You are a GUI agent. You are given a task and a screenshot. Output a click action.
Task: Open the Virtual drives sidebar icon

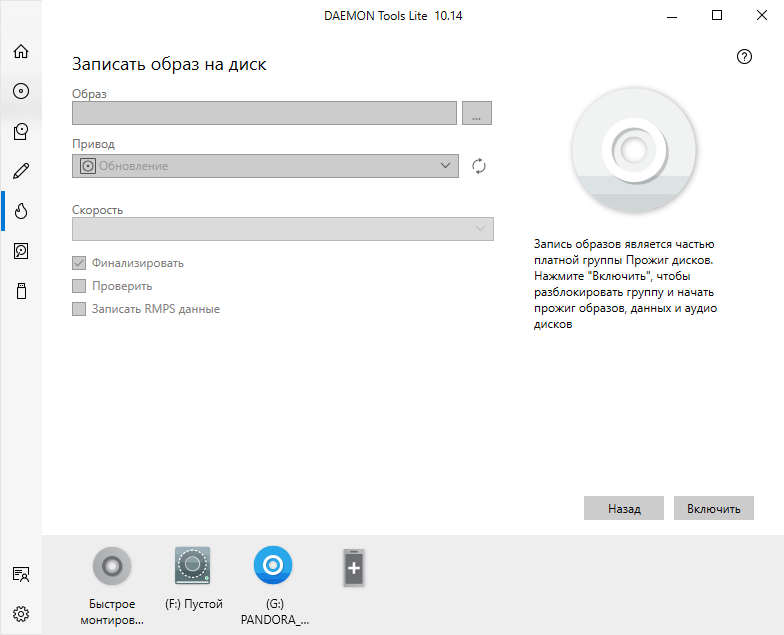coord(21,132)
